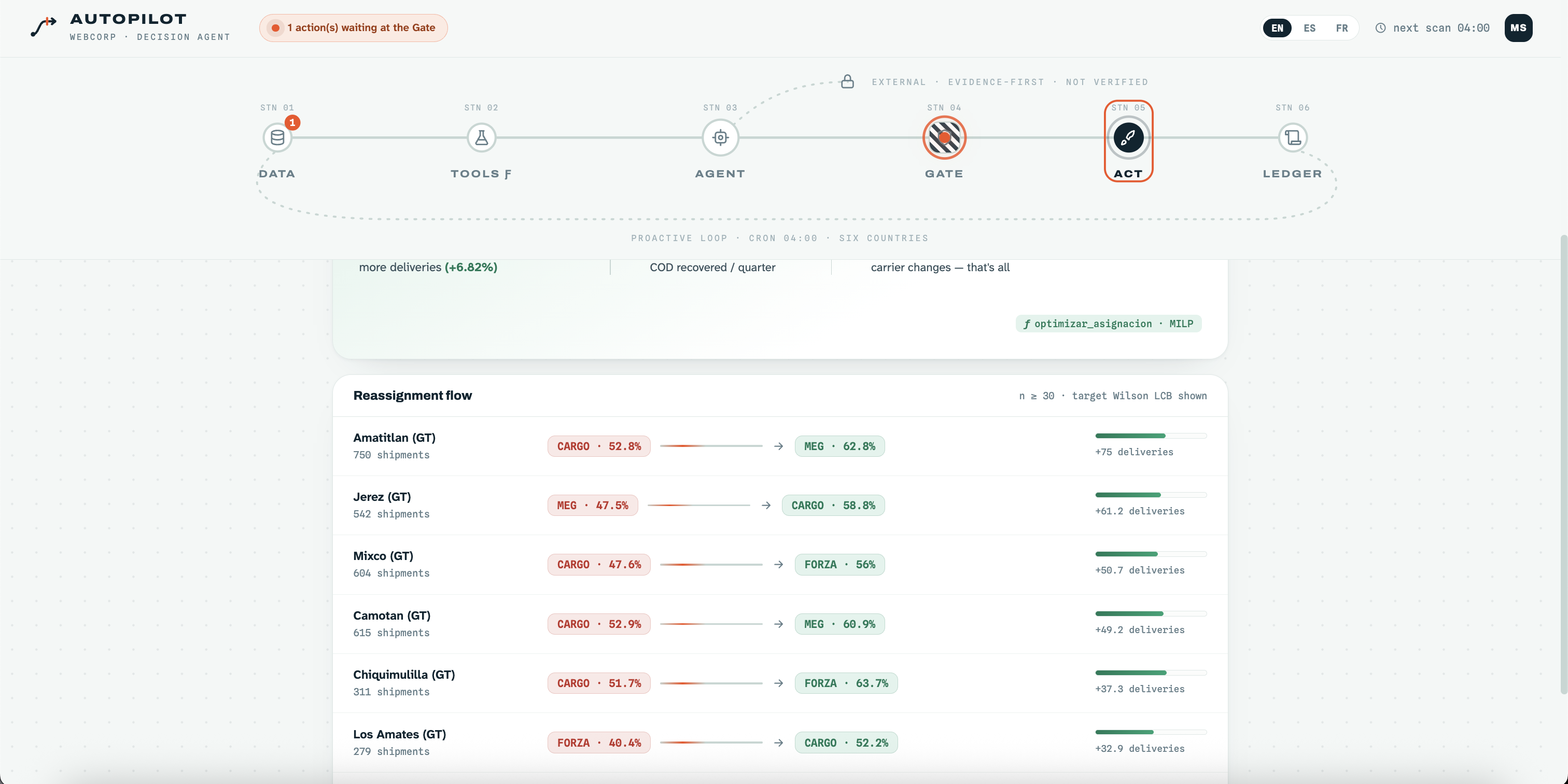Click the page vertical scrollbar

1563,463
